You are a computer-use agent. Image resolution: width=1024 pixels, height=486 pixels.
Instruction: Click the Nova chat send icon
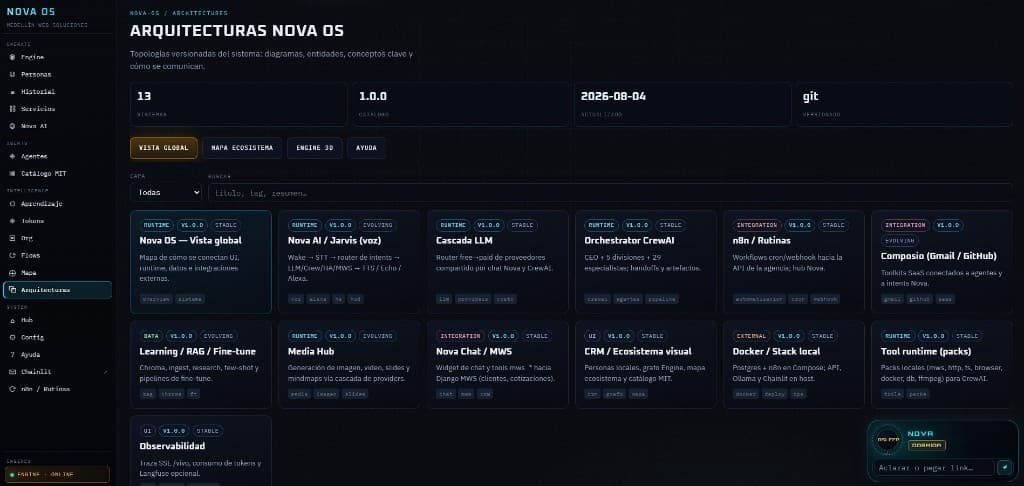coord(1004,467)
